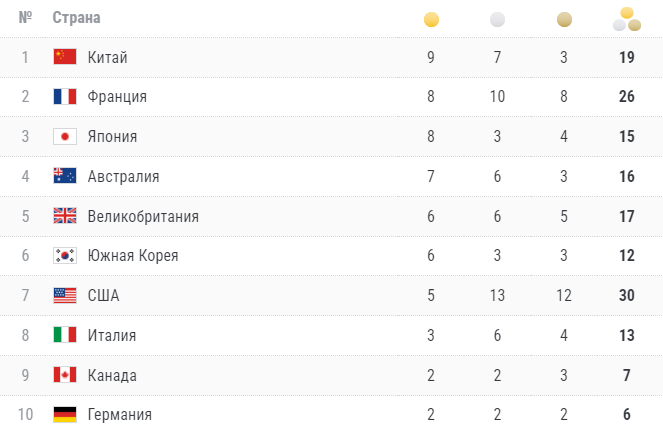The image size is (663, 435).
Task: Click the gold medal column header icon
Action: click(431, 19)
